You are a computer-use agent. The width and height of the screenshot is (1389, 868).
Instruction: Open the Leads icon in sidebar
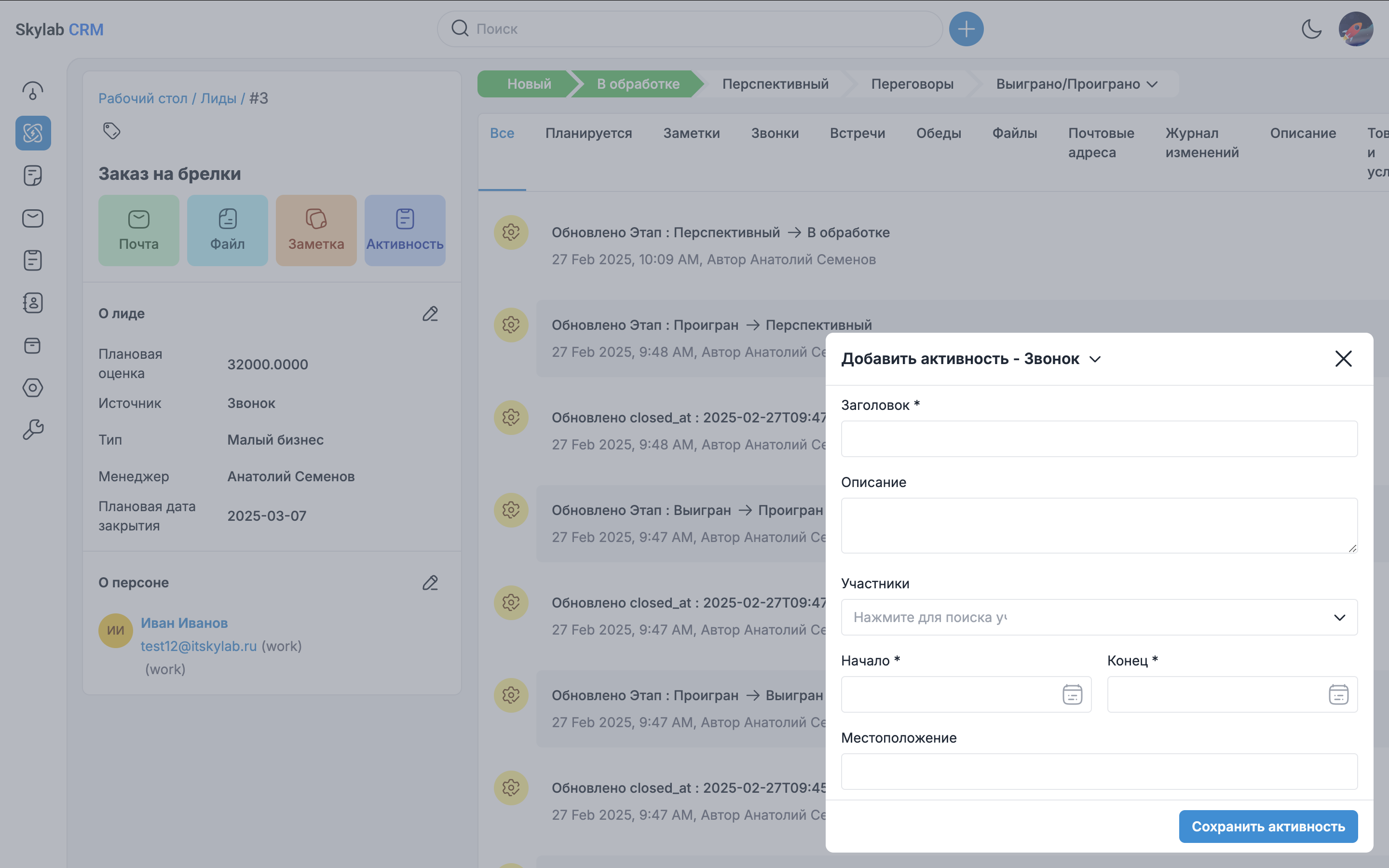(x=33, y=133)
